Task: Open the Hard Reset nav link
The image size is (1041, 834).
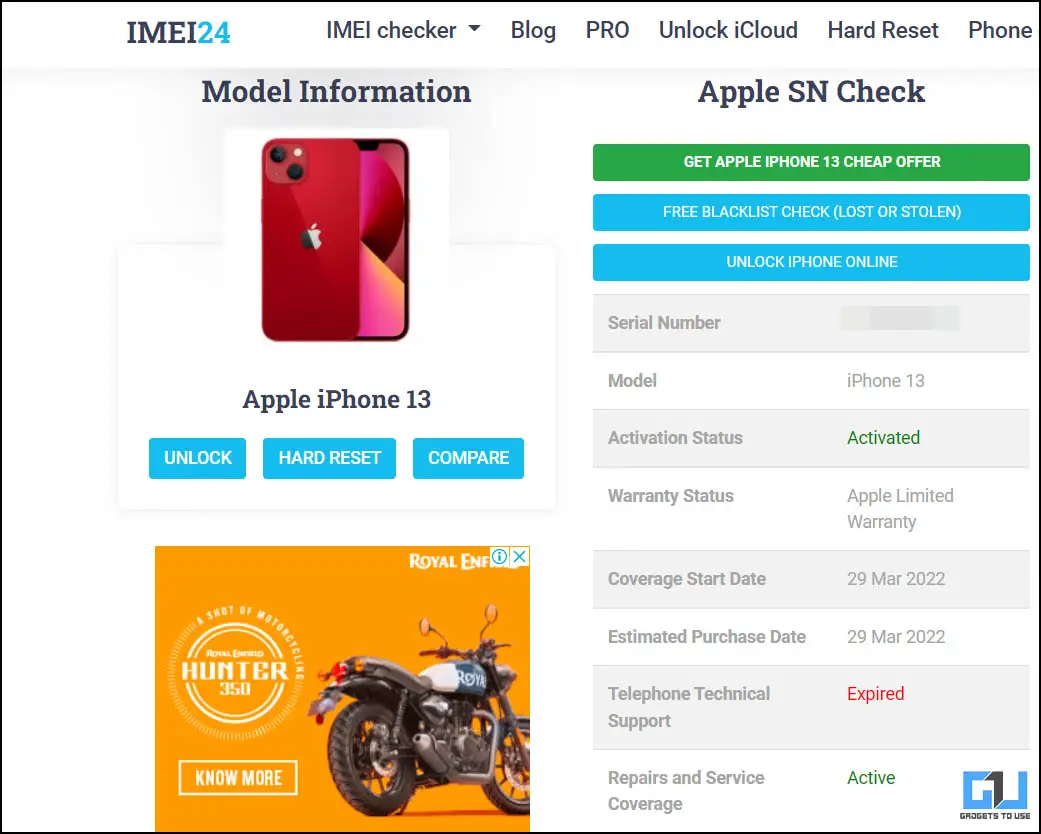Action: coord(882,31)
